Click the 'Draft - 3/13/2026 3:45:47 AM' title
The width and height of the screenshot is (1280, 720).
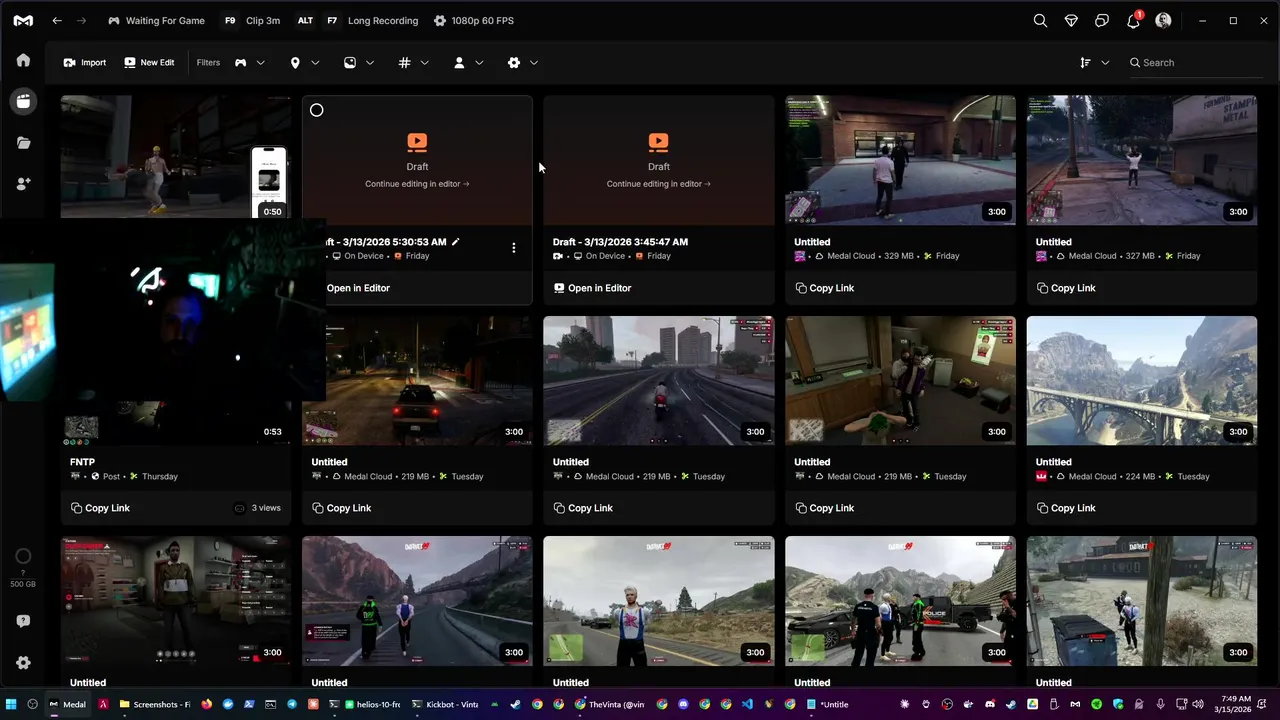click(620, 242)
